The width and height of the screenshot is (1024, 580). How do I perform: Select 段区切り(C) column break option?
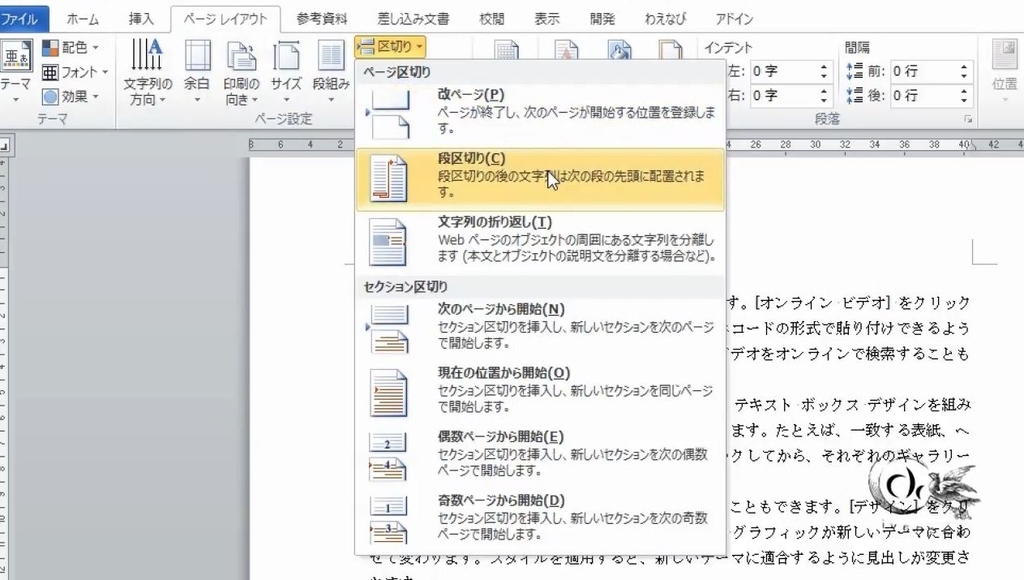540,180
